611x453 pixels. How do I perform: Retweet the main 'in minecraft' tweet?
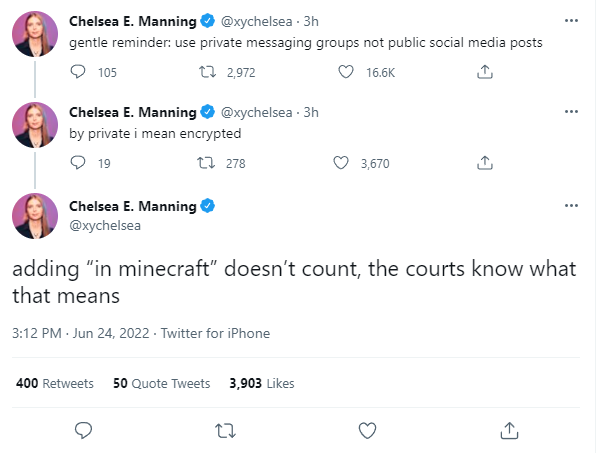(226, 430)
